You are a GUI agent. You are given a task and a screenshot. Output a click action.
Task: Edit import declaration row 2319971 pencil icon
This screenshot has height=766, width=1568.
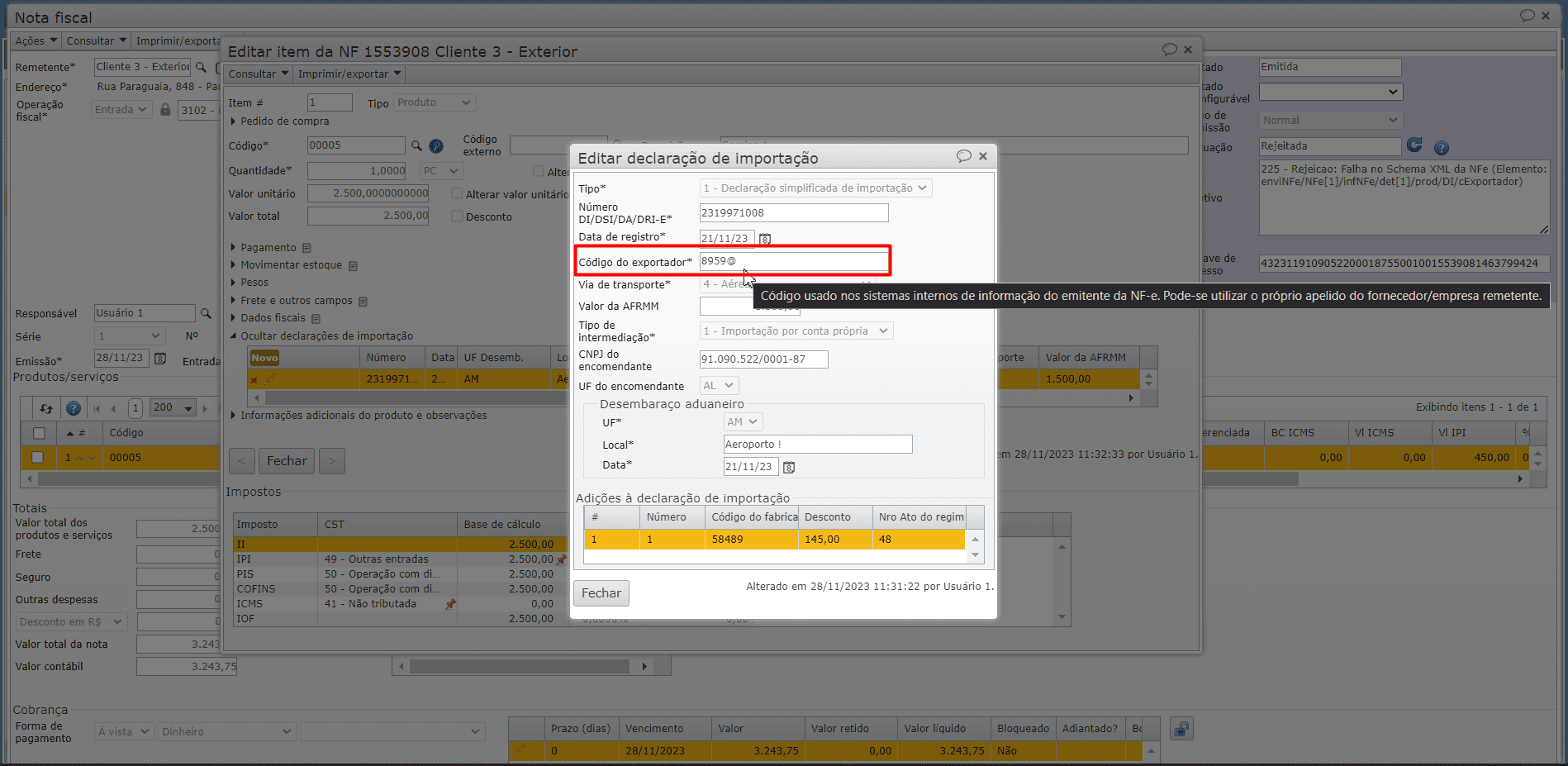269,380
